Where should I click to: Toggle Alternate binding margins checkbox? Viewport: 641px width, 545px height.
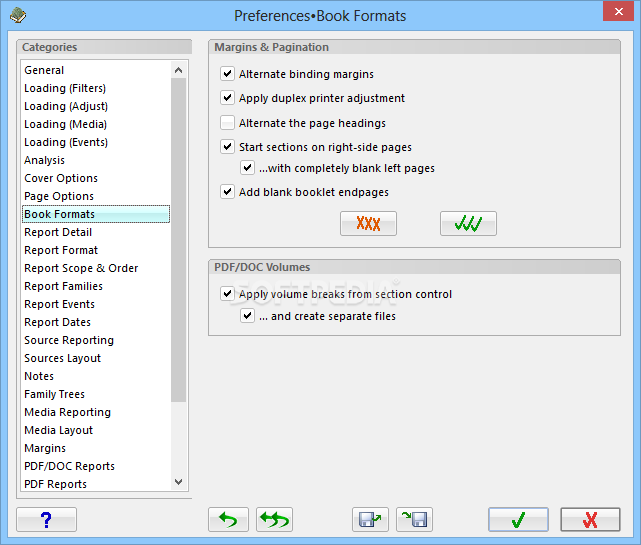click(x=227, y=74)
